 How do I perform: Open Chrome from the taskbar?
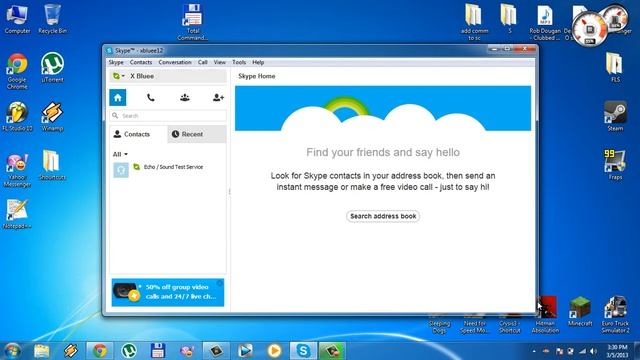point(100,351)
